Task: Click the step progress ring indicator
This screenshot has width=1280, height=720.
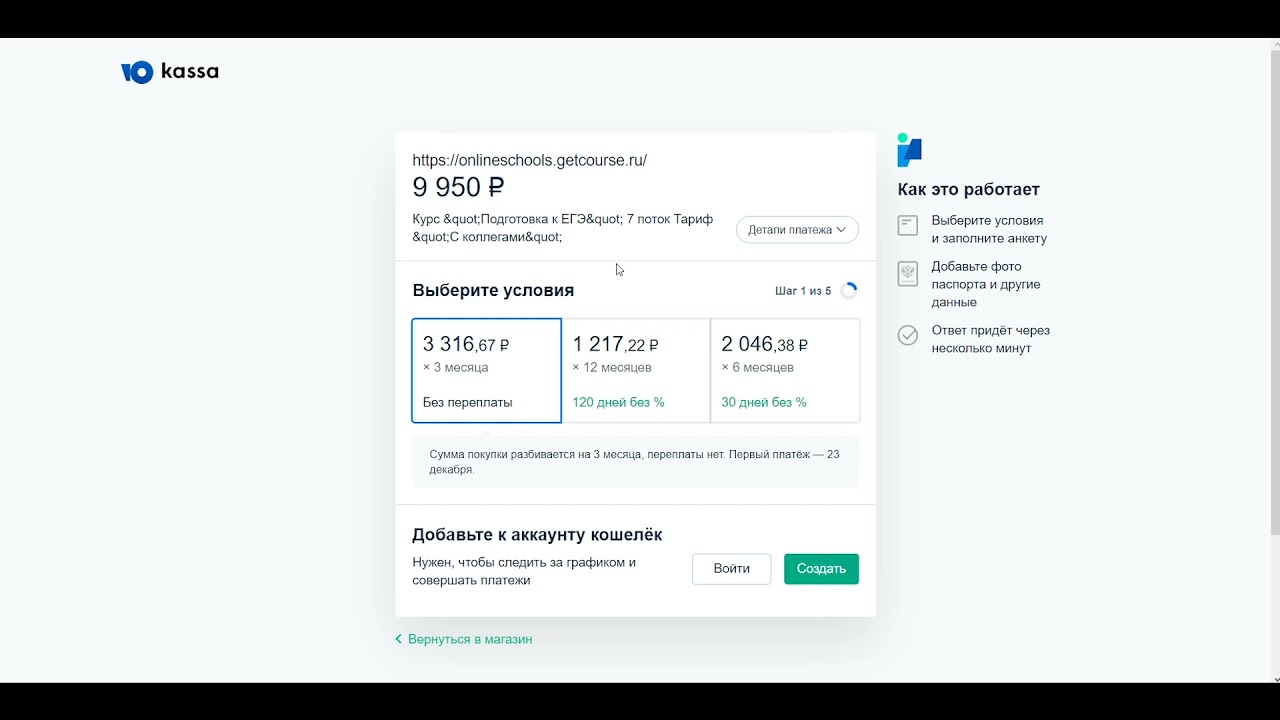Action: click(x=849, y=291)
